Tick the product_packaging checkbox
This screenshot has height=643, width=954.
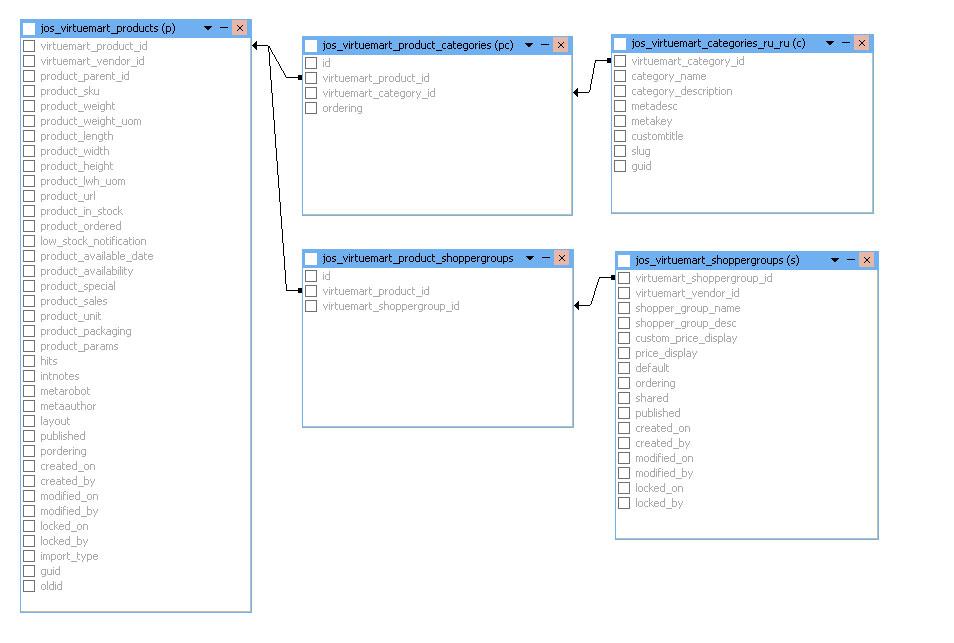[x=29, y=331]
